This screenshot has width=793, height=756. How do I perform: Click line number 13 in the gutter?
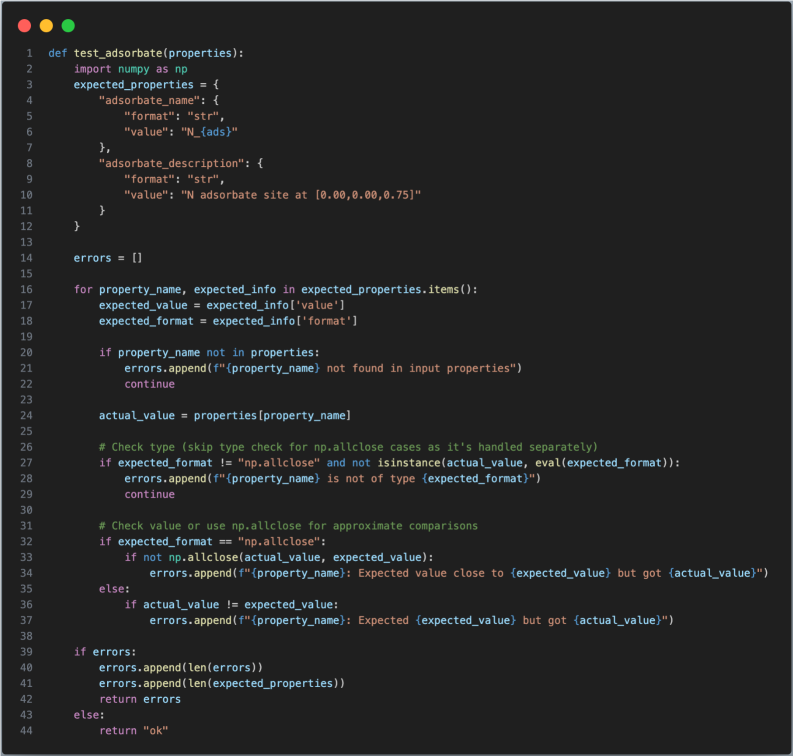(26, 242)
